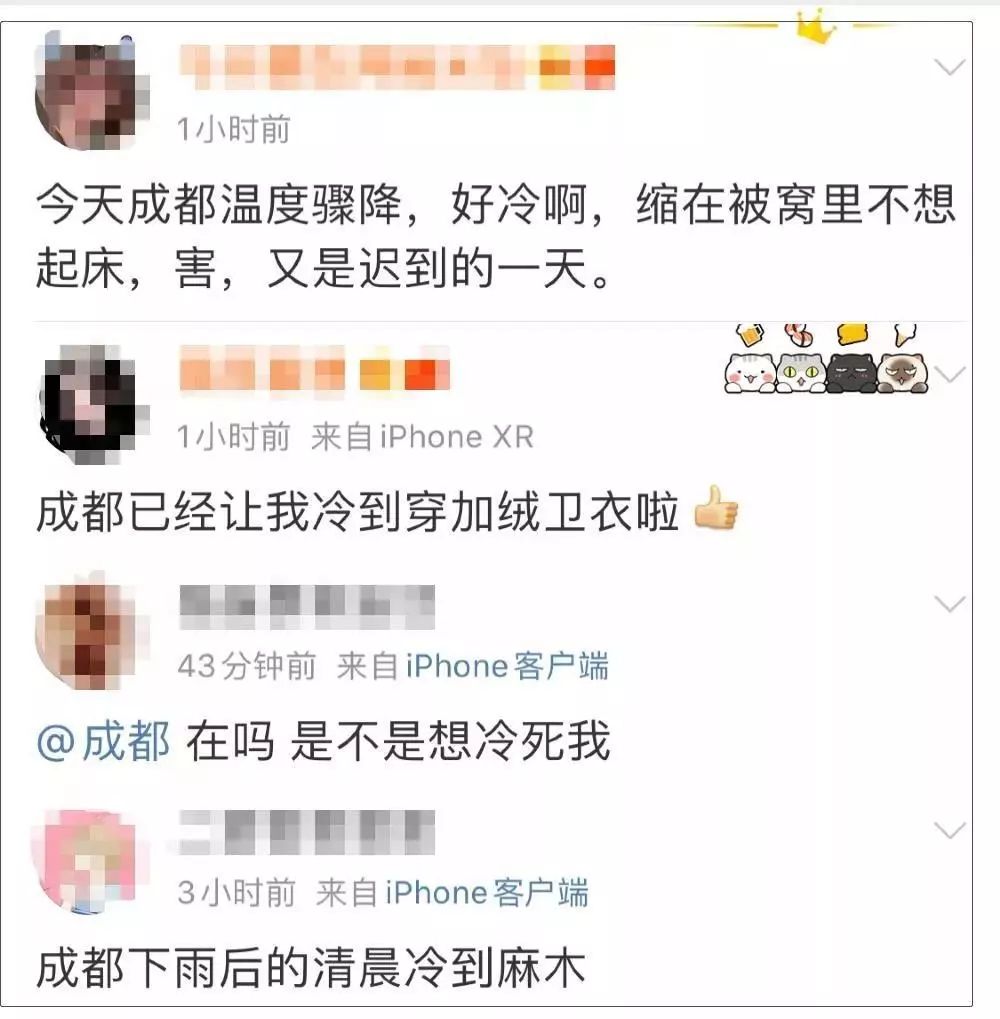This screenshot has height=1019, width=1000.
Task: Open the second post's orange blurred username
Action: [x=315, y=370]
